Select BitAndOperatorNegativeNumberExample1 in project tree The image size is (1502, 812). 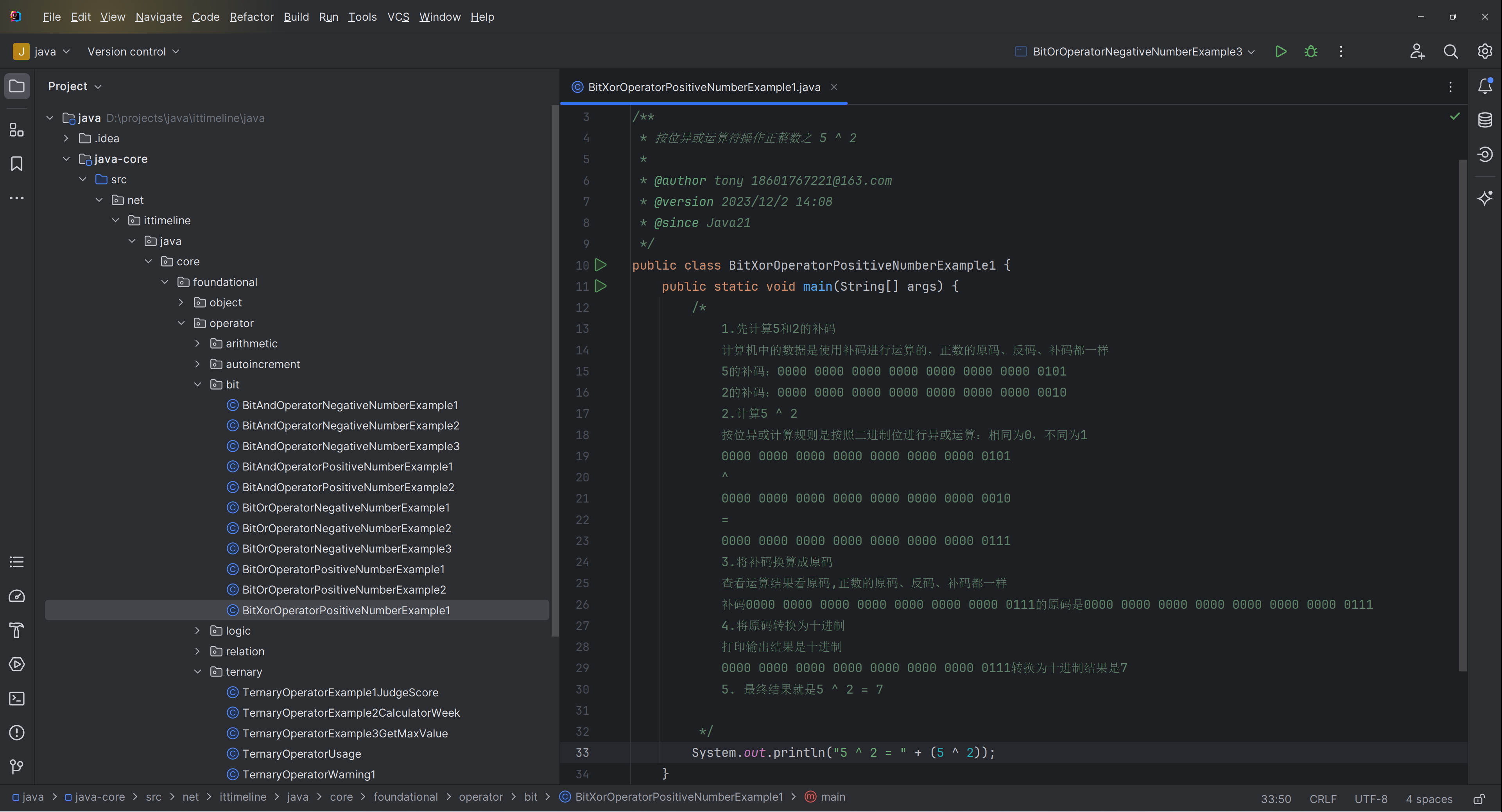click(x=350, y=405)
